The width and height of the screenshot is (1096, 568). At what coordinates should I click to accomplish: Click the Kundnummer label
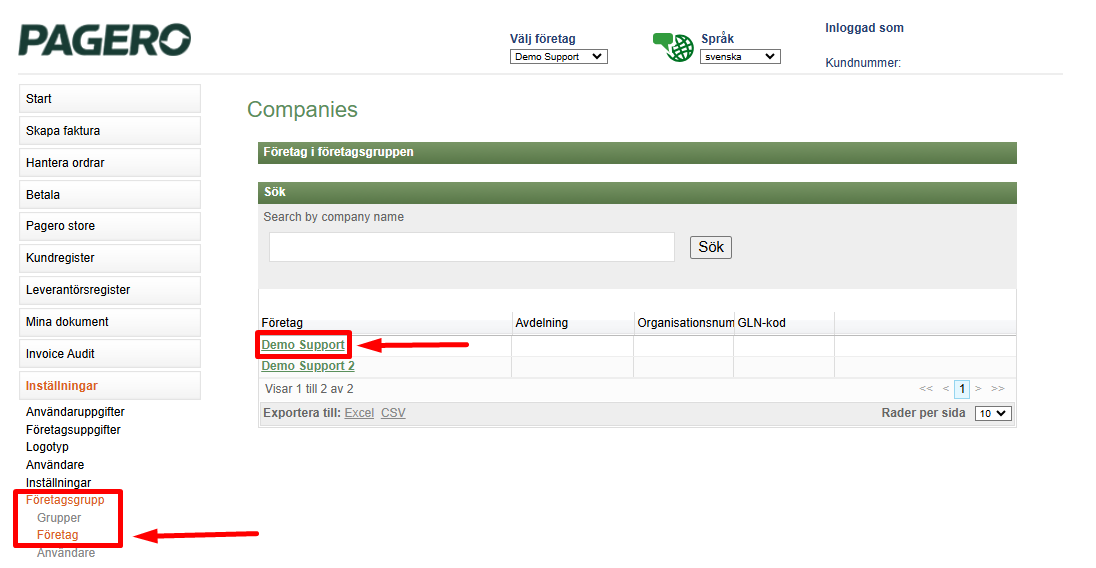click(x=863, y=63)
